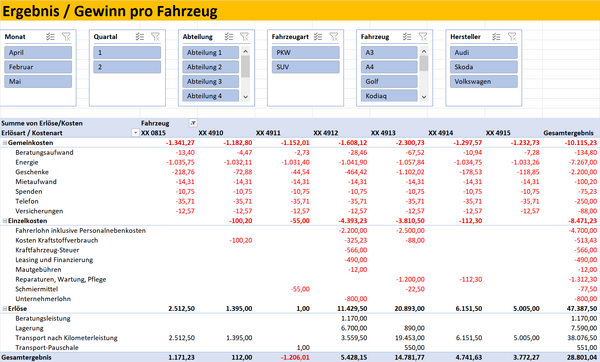
Task: Clear filter icon in Hersteller slicer
Action: (512, 37)
